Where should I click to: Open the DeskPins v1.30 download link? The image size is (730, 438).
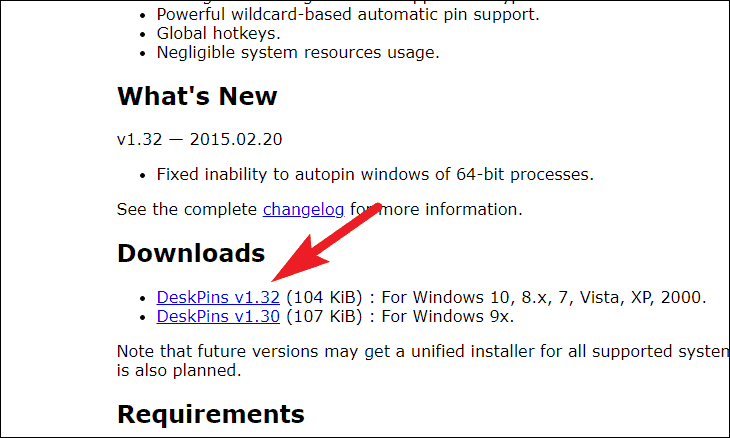coord(218,316)
